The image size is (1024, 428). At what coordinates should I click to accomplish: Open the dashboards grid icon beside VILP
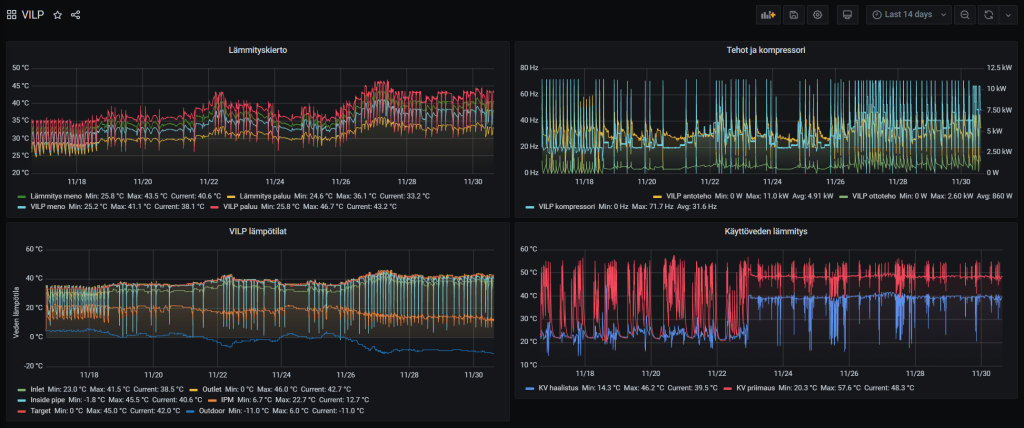coord(12,15)
